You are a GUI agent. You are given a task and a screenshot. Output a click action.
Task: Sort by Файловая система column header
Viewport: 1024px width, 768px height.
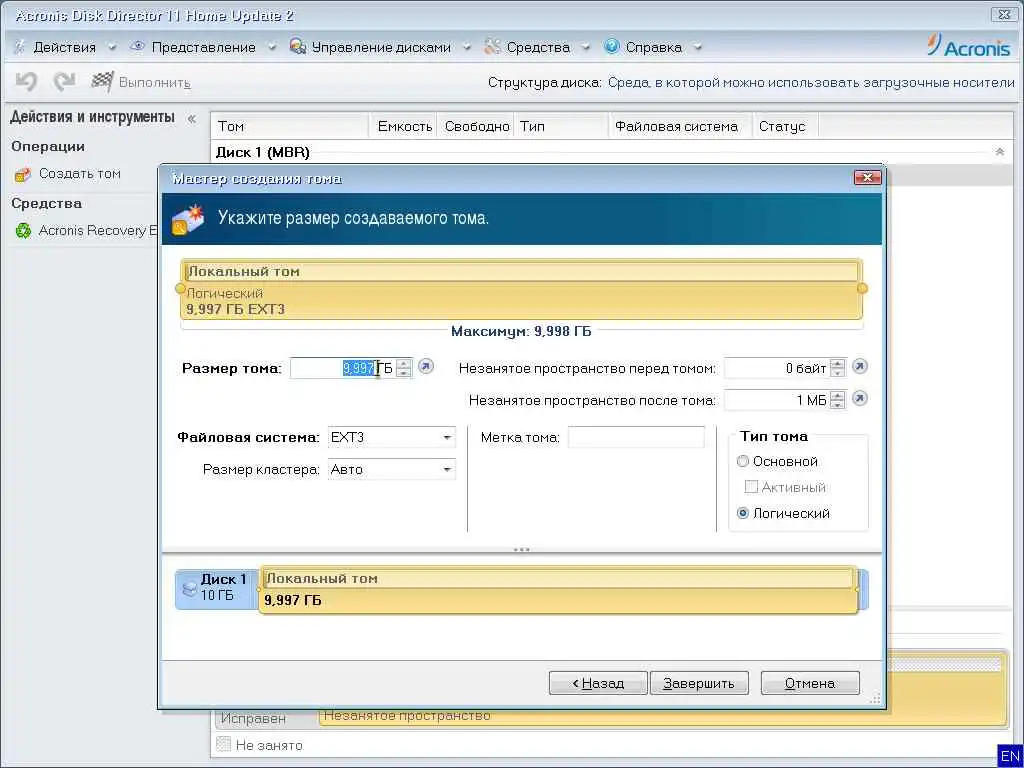click(679, 126)
